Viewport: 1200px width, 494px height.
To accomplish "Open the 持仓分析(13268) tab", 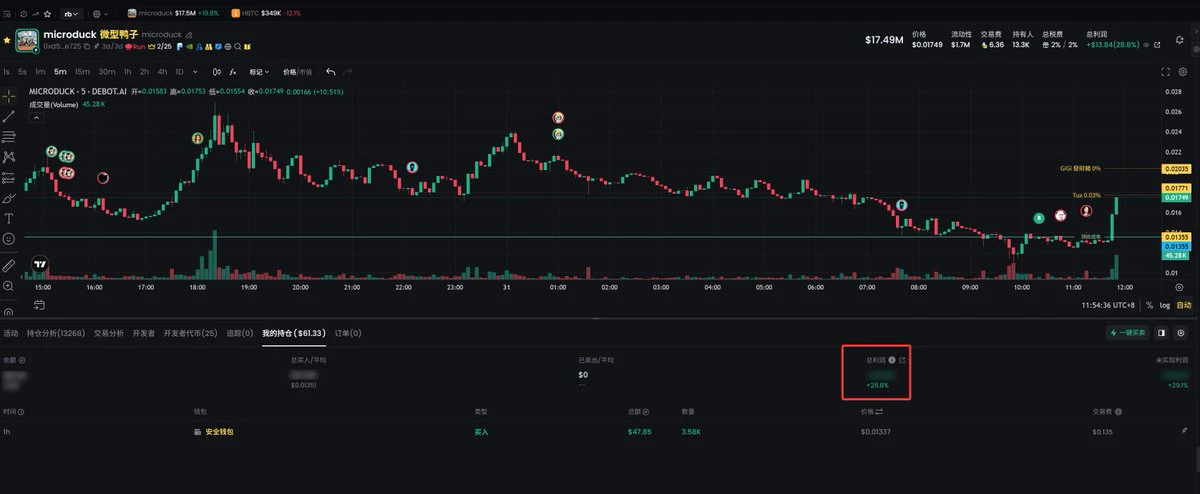I will click(x=55, y=332).
